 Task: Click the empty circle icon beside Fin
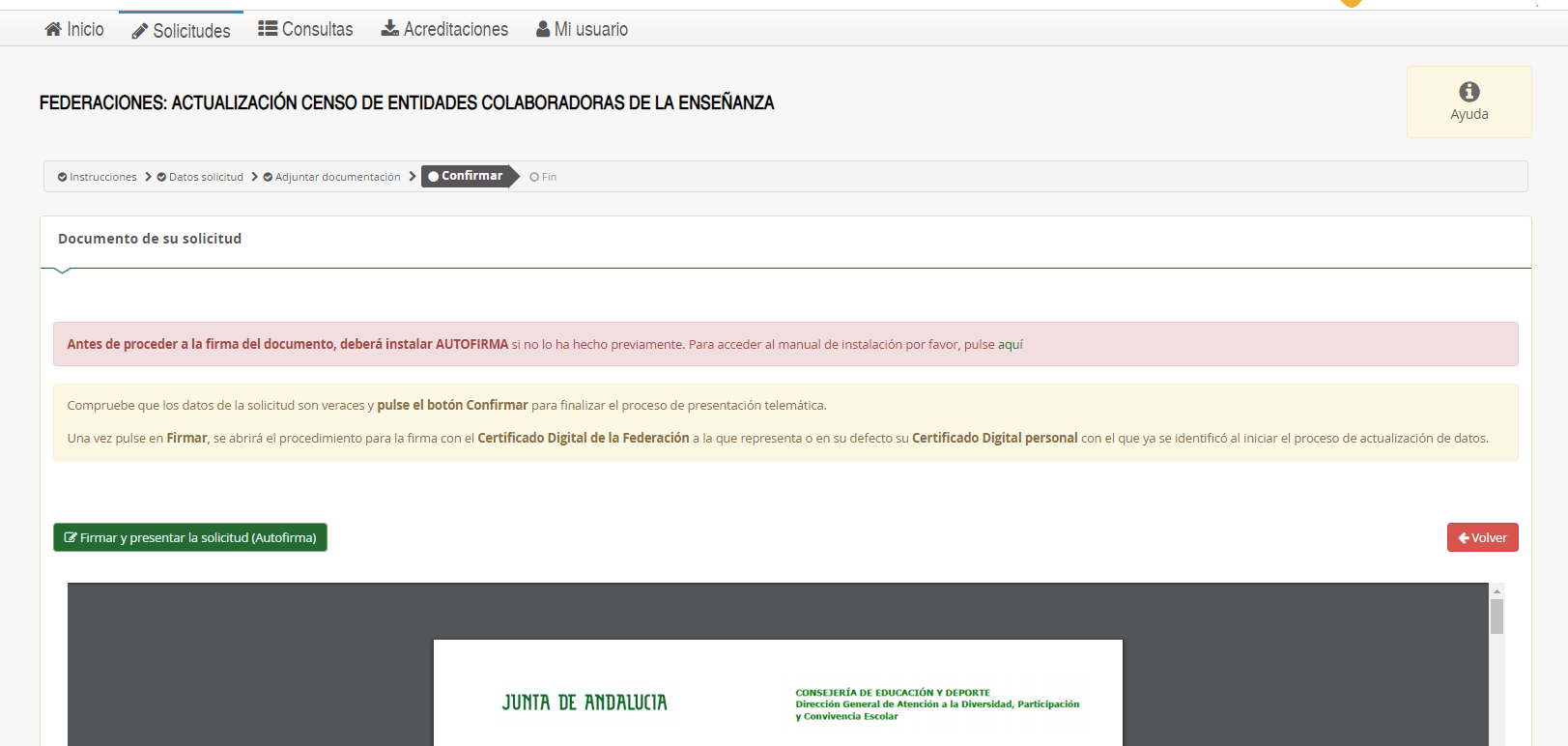[x=534, y=177]
